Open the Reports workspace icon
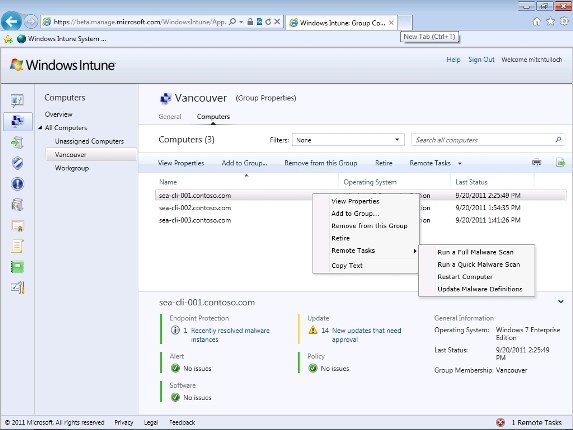The width and height of the screenshot is (573, 430). tap(17, 267)
